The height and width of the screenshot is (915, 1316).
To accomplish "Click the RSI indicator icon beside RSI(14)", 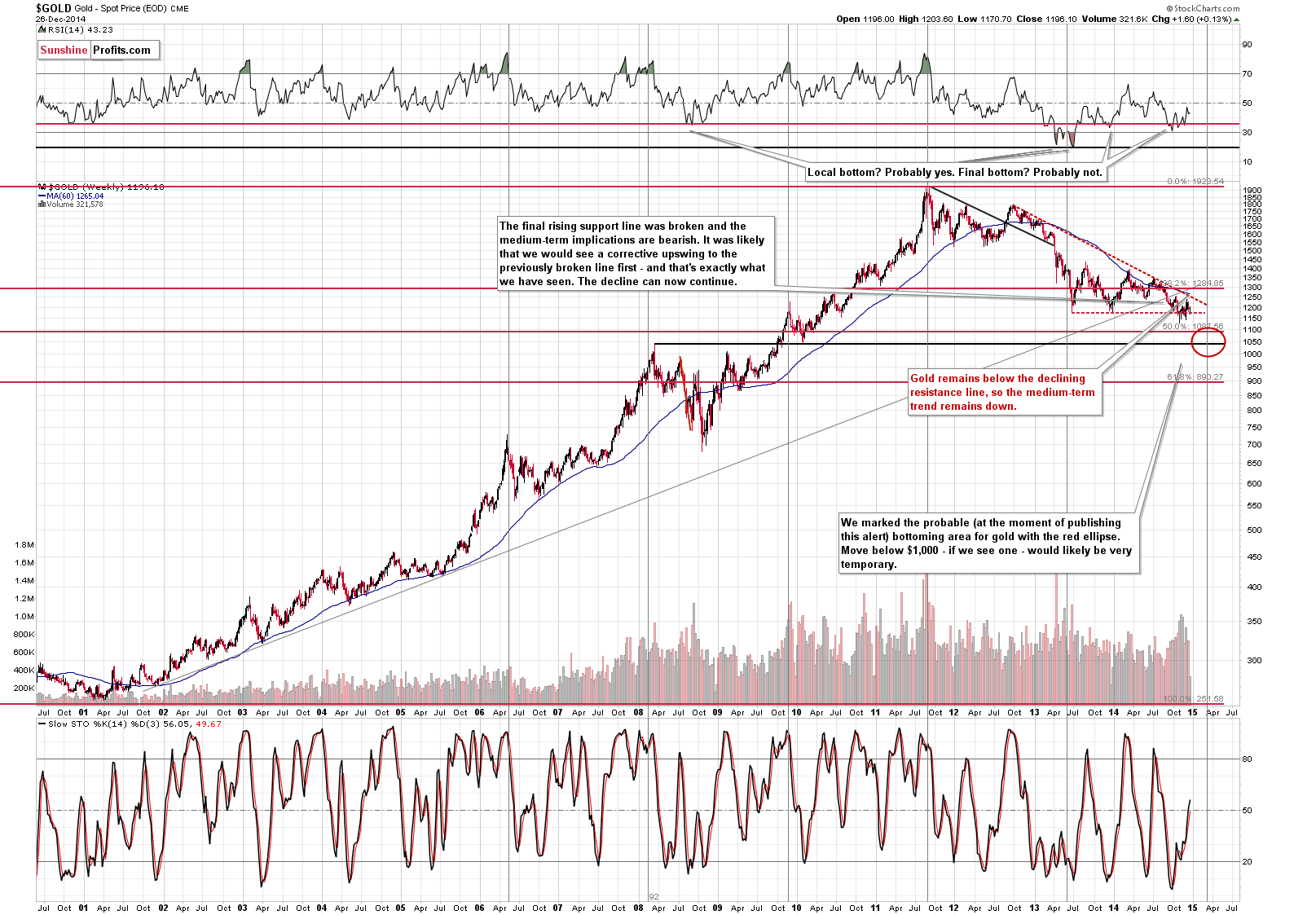I will [x=42, y=29].
